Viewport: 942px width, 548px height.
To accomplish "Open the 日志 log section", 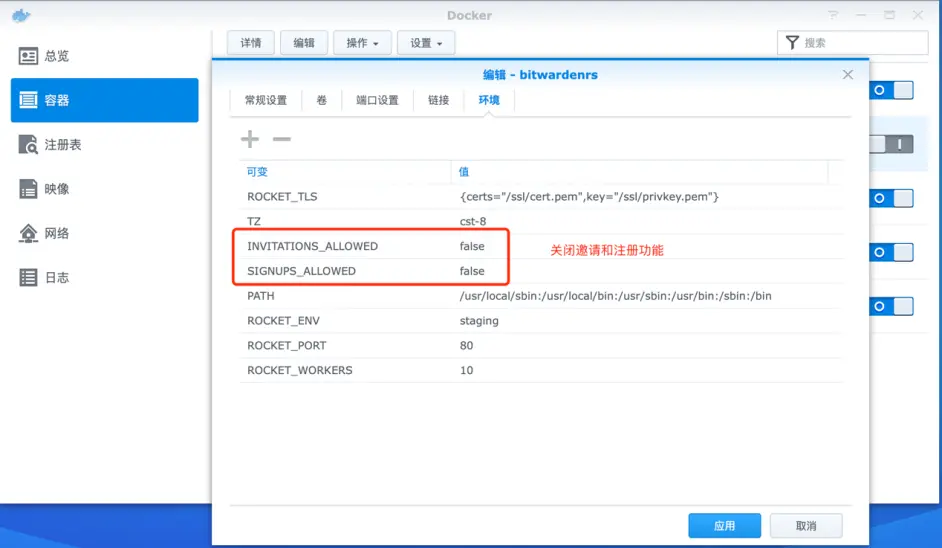I will pyautogui.click(x=105, y=278).
